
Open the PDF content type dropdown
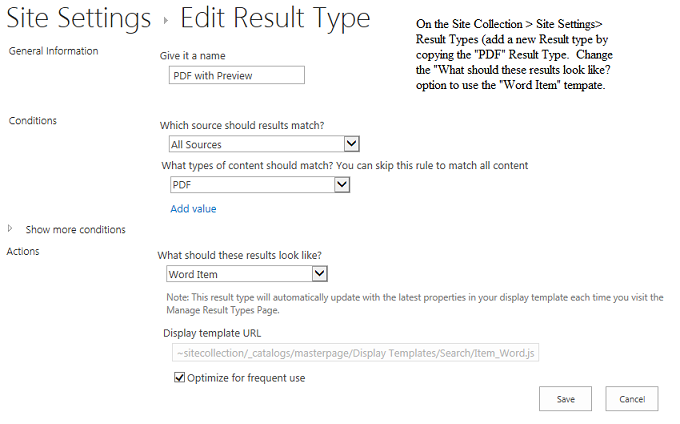258,185
